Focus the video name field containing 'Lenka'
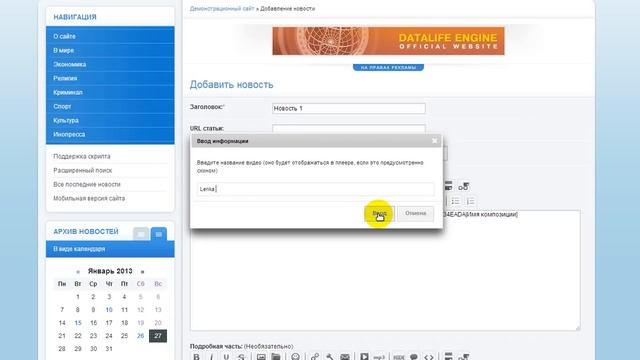Screen dimensions: 640x360 point(316,189)
